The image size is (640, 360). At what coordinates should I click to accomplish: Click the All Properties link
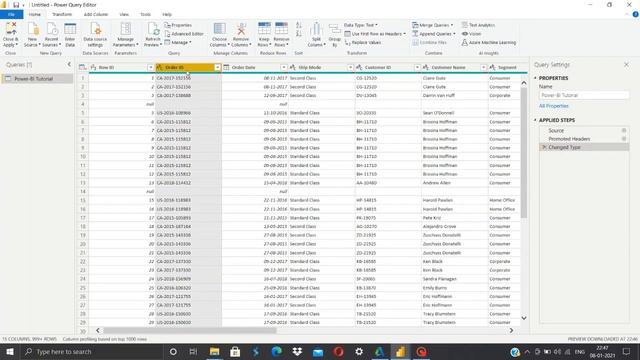[x=553, y=106]
